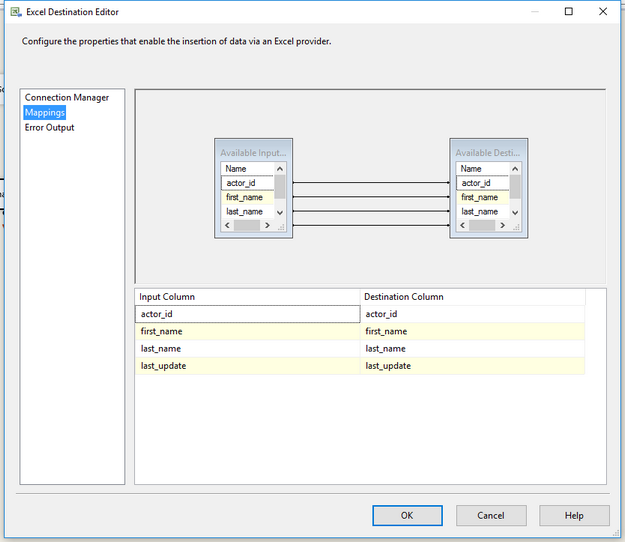Click scroll left arrow in Available Destination list
The height and width of the screenshot is (542, 625).
(x=462, y=226)
